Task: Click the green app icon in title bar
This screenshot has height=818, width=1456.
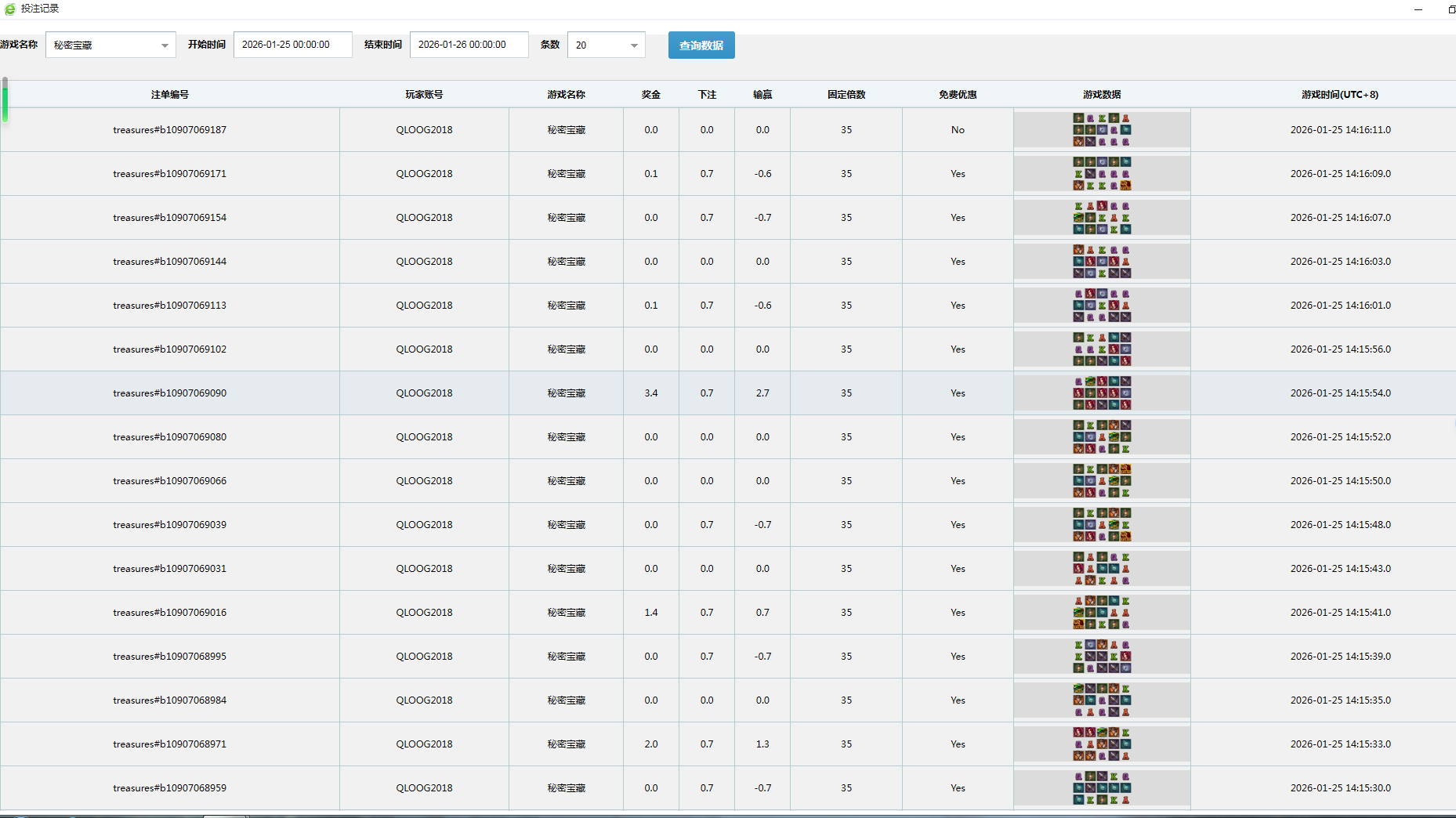Action: click(10, 9)
